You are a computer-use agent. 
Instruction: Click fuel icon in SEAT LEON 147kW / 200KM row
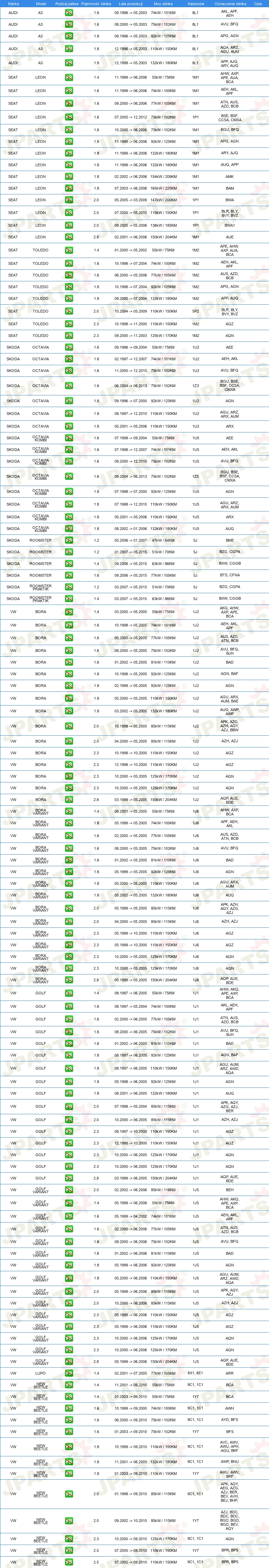69,200
